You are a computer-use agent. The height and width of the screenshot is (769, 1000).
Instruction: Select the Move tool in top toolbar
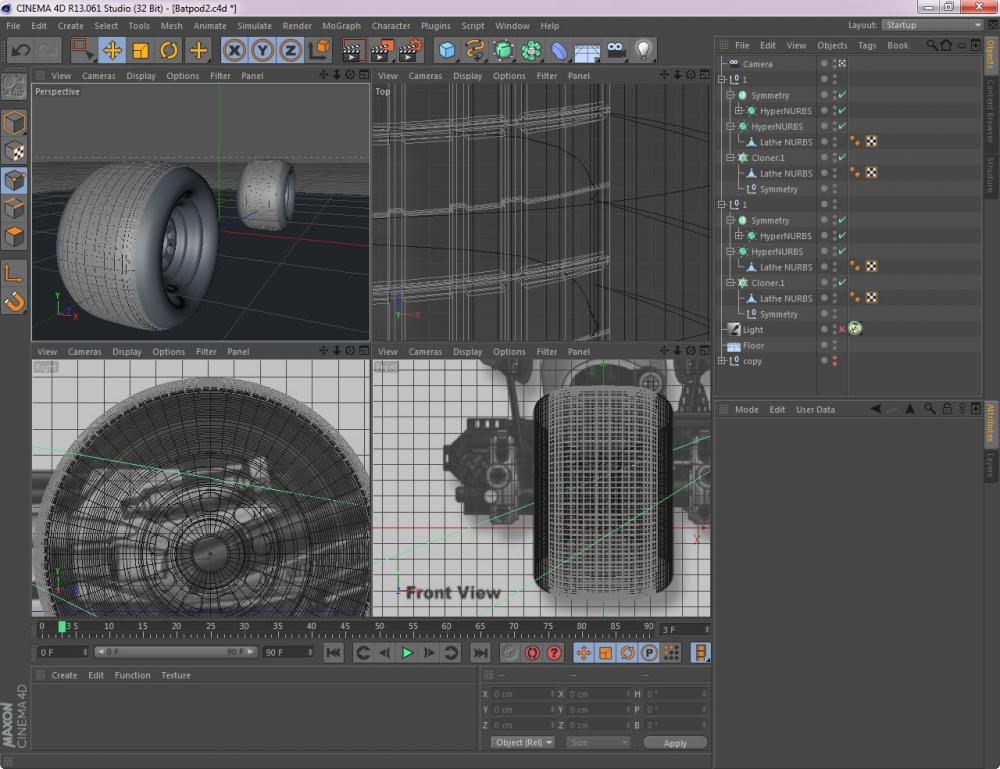pyautogui.click(x=112, y=50)
